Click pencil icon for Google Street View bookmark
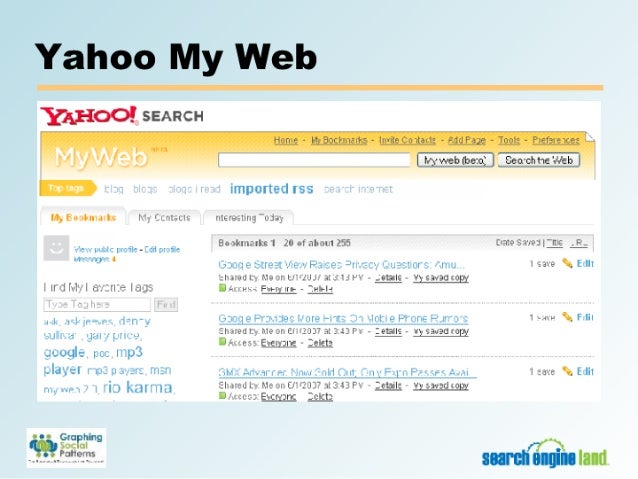The image size is (638, 479). coord(567,263)
